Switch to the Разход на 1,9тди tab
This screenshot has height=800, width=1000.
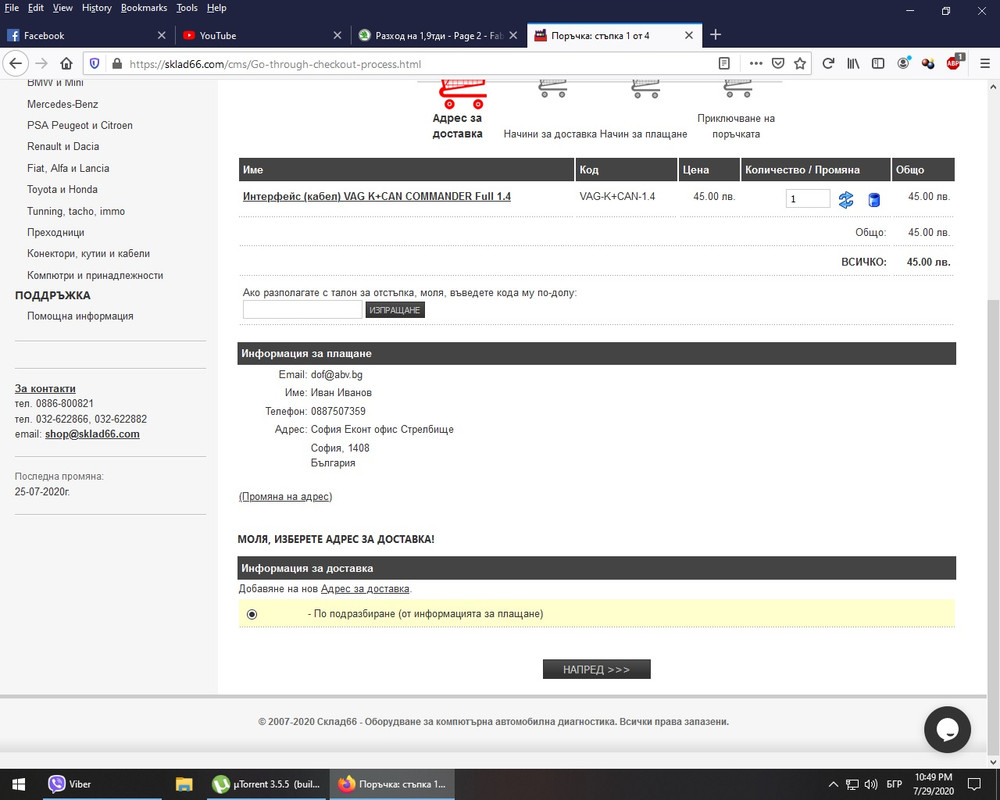[x=438, y=36]
